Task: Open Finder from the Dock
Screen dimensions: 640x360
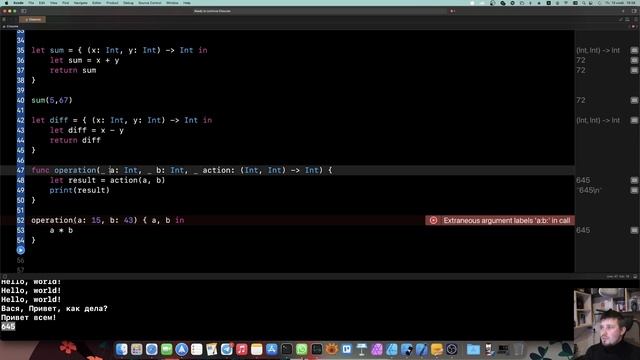Action: 121,349
